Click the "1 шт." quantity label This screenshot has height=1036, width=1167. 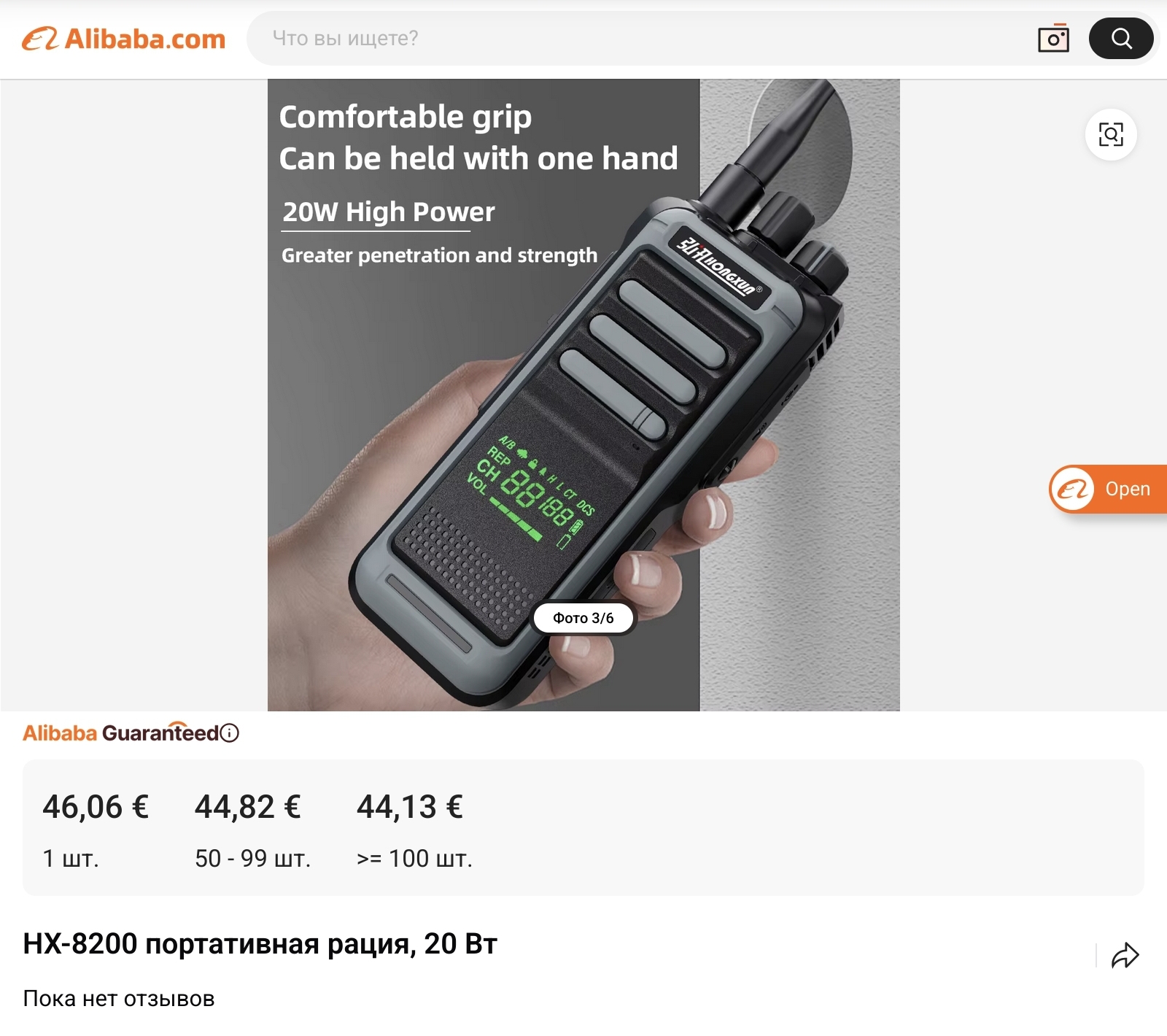coord(71,859)
